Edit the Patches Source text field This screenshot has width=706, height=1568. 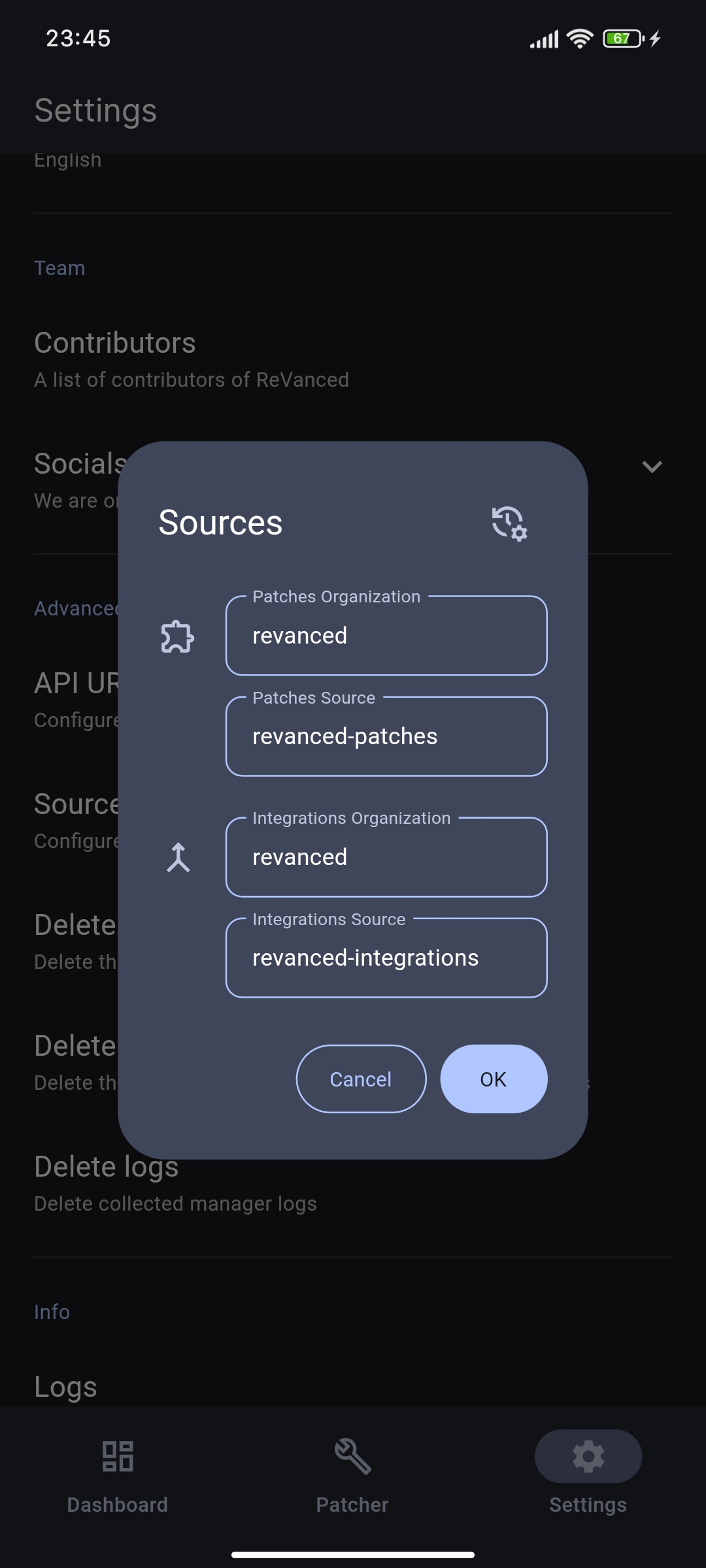coord(386,736)
